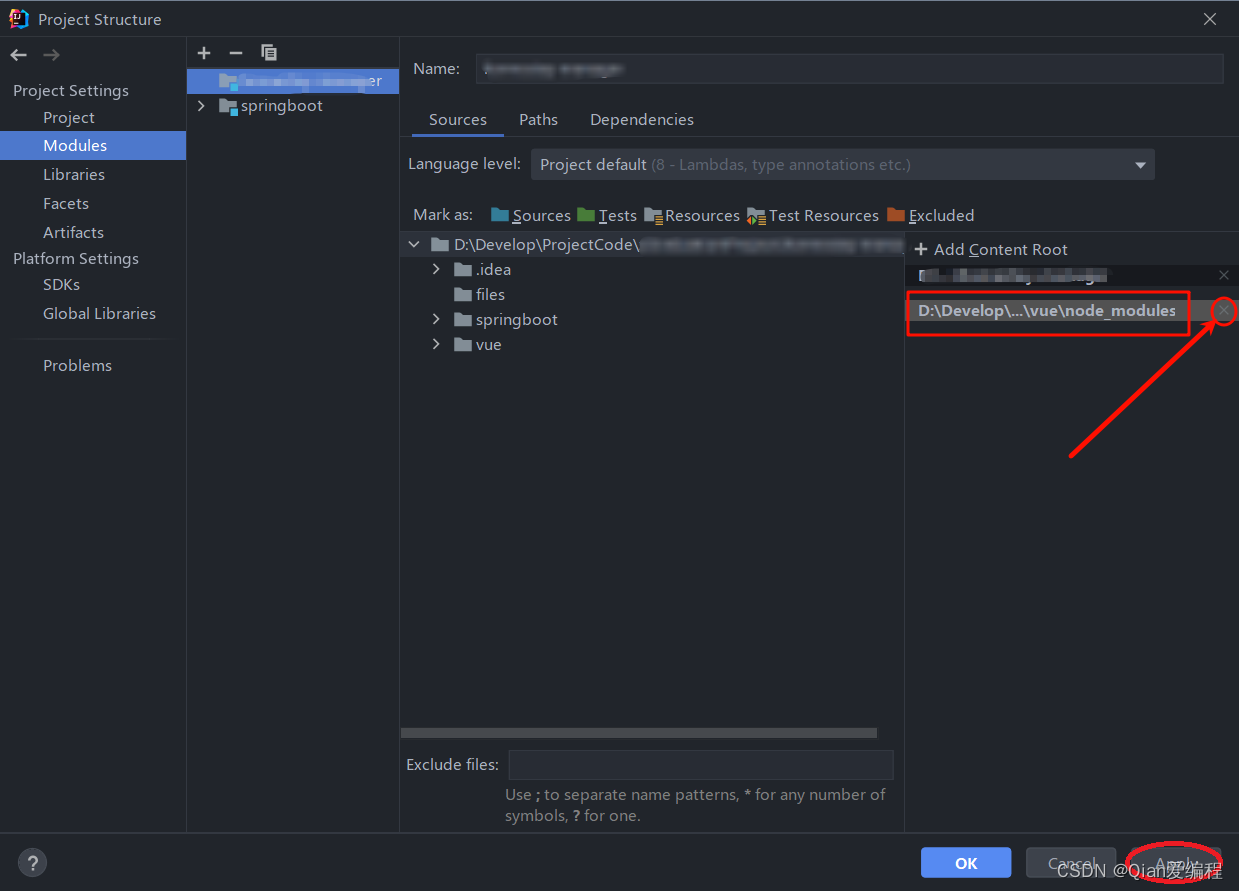Switch to the Dependencies tab
The height and width of the screenshot is (891, 1239).
[x=641, y=119]
